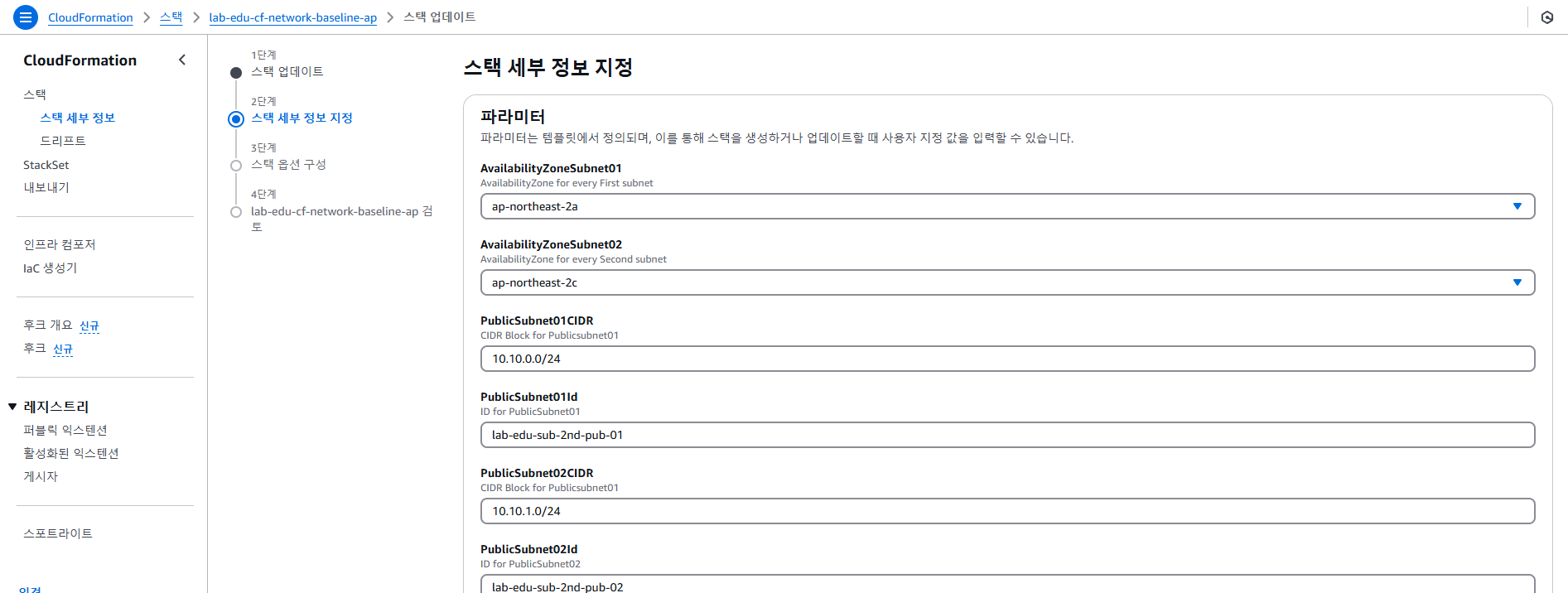Image resolution: width=1568 pixels, height=593 pixels.
Task: Open 활성화된 익스텐션 in sidebar
Action: pyautogui.click(x=71, y=453)
